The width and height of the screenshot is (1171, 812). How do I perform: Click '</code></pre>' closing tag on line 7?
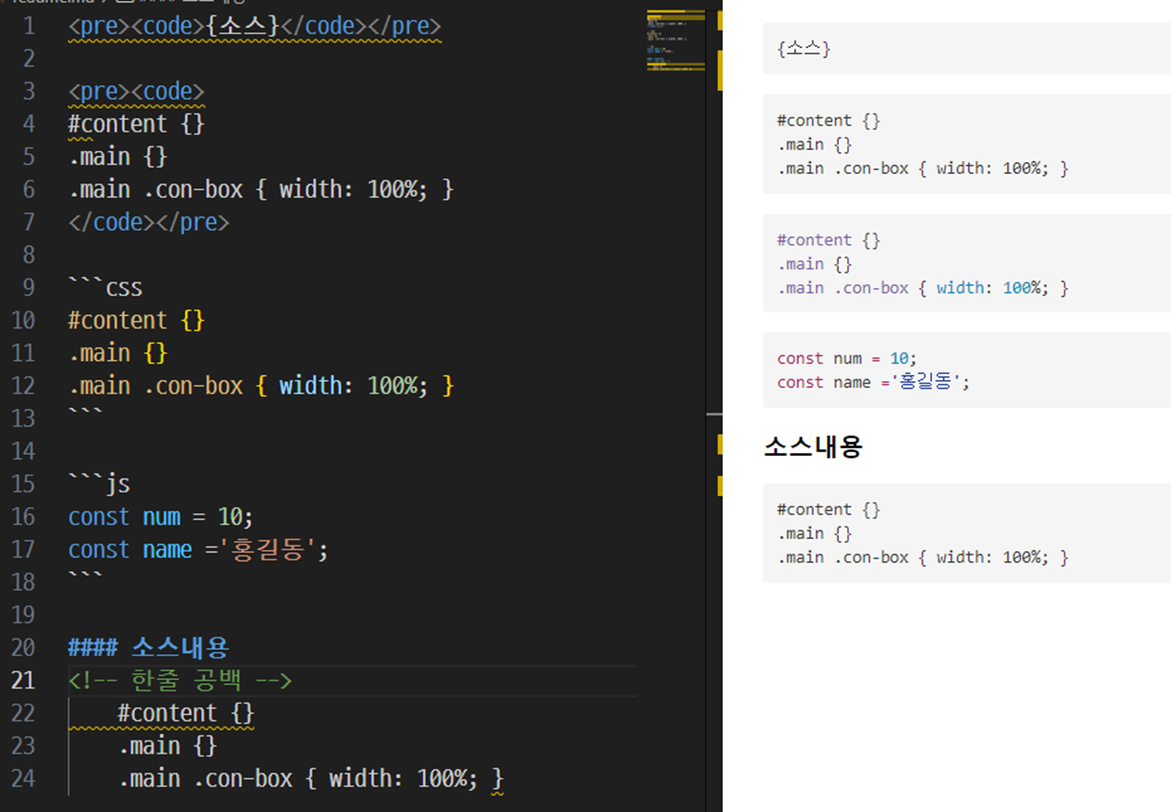point(149,223)
